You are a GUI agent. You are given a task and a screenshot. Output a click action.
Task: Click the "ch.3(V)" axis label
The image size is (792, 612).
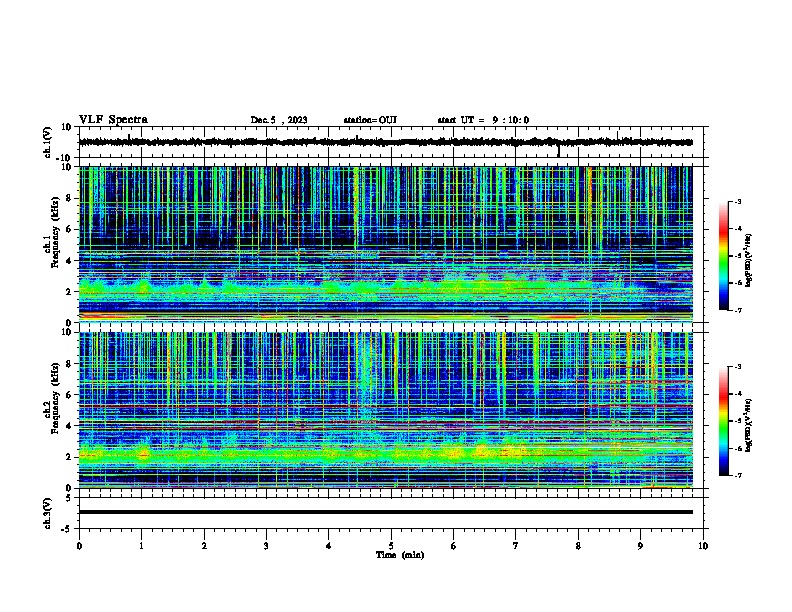pos(48,513)
